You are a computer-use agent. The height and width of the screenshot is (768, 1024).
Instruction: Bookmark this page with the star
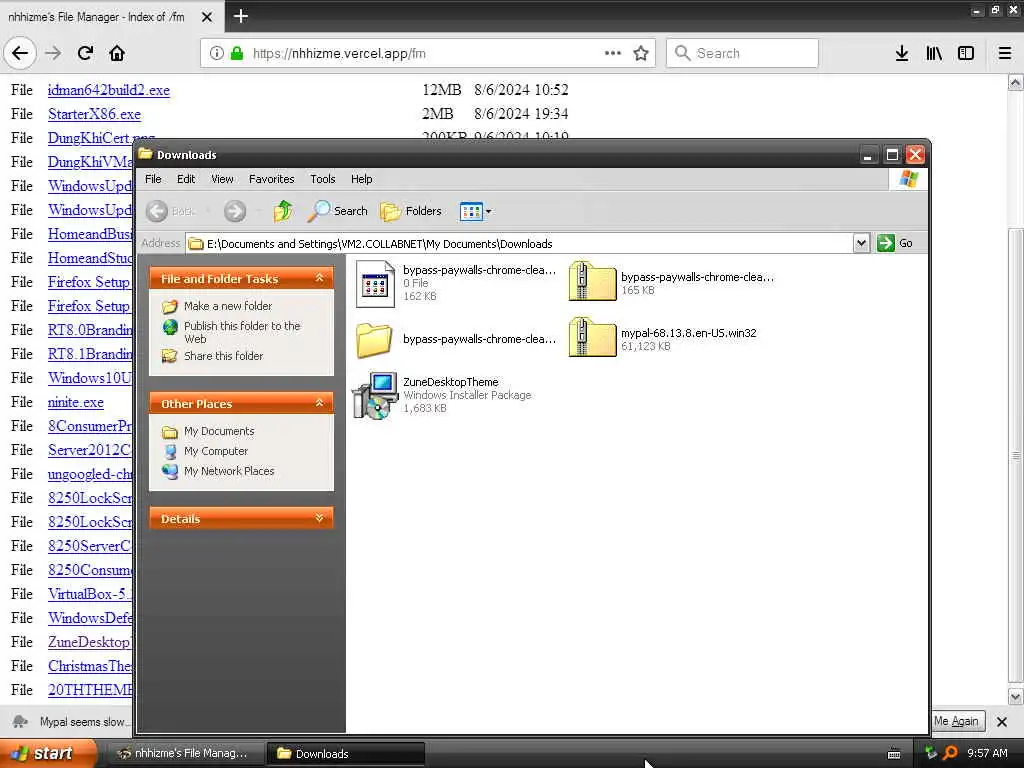click(x=641, y=53)
